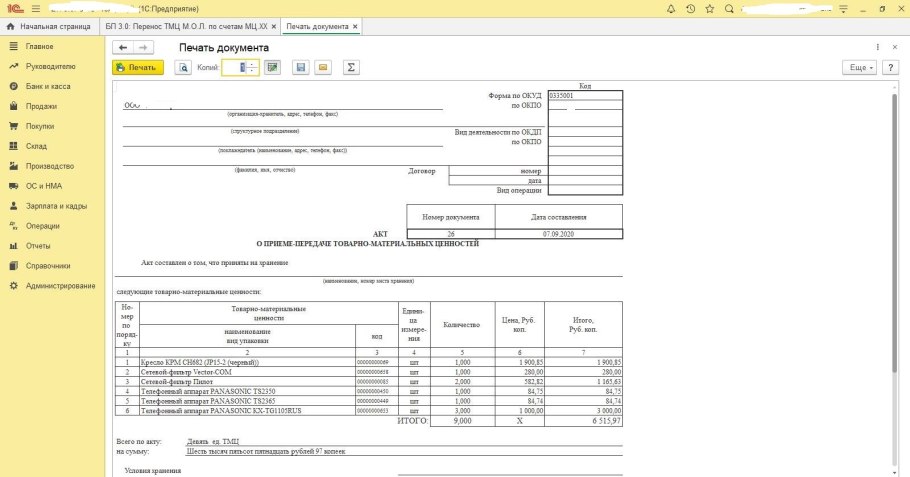This screenshot has height=477, width=910.
Task: Open the 1C main hamburger menu
Action: pos(34,8)
